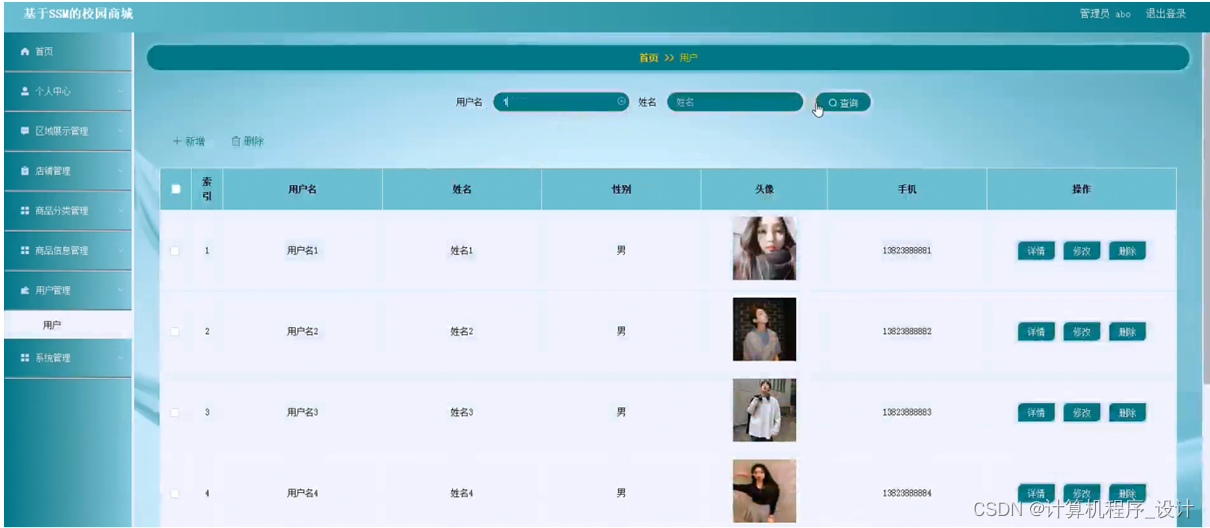Click in the 姓名 search field

click(735, 102)
